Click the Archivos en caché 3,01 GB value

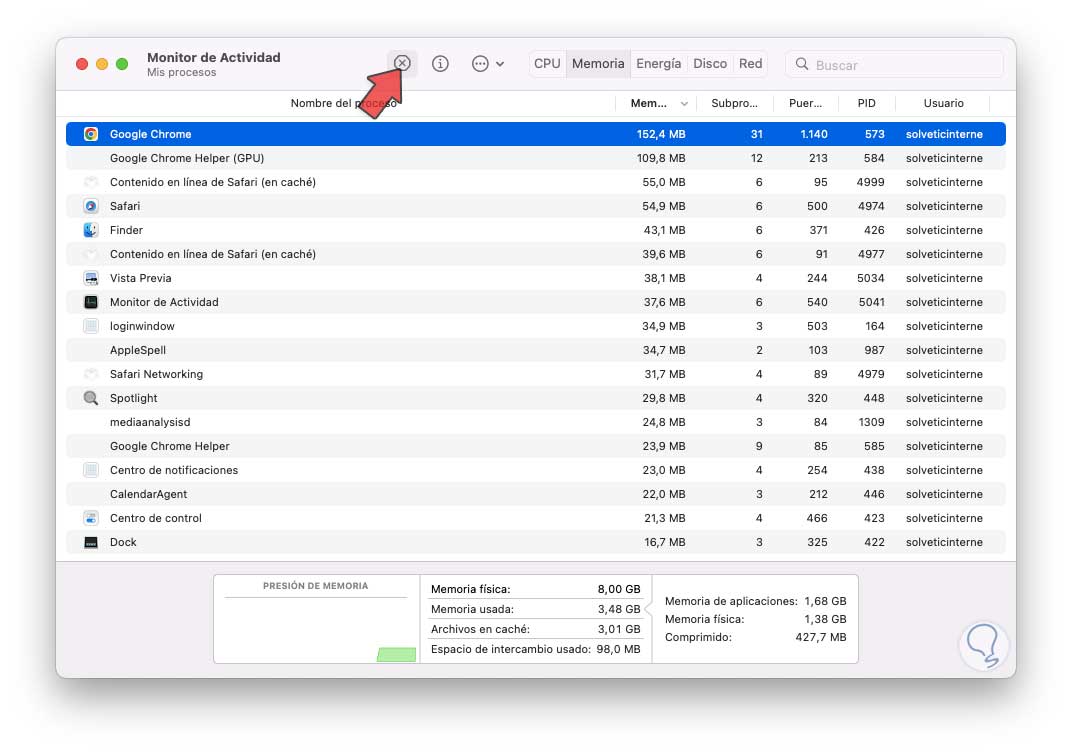619,629
